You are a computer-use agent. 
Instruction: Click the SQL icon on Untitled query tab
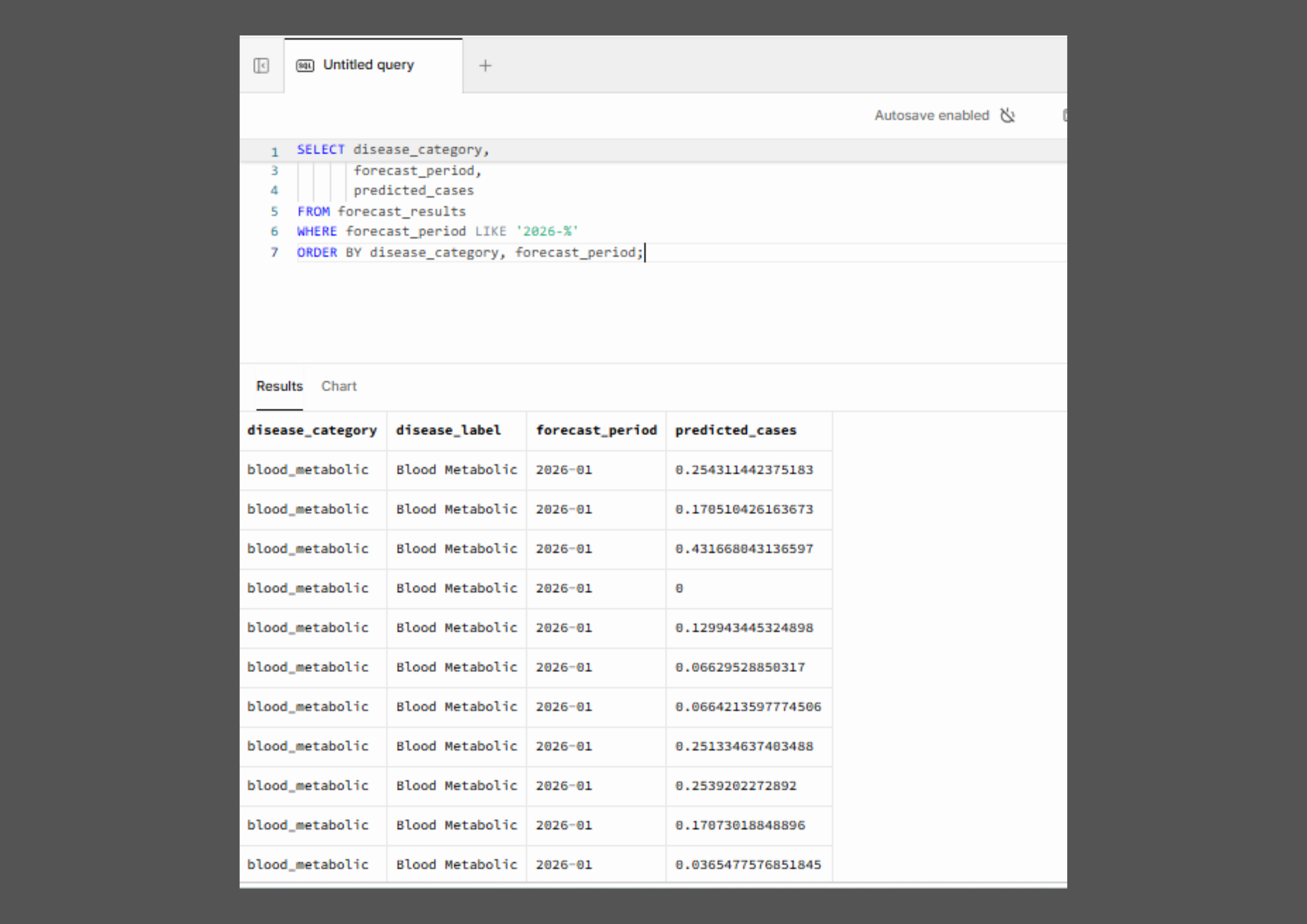305,65
